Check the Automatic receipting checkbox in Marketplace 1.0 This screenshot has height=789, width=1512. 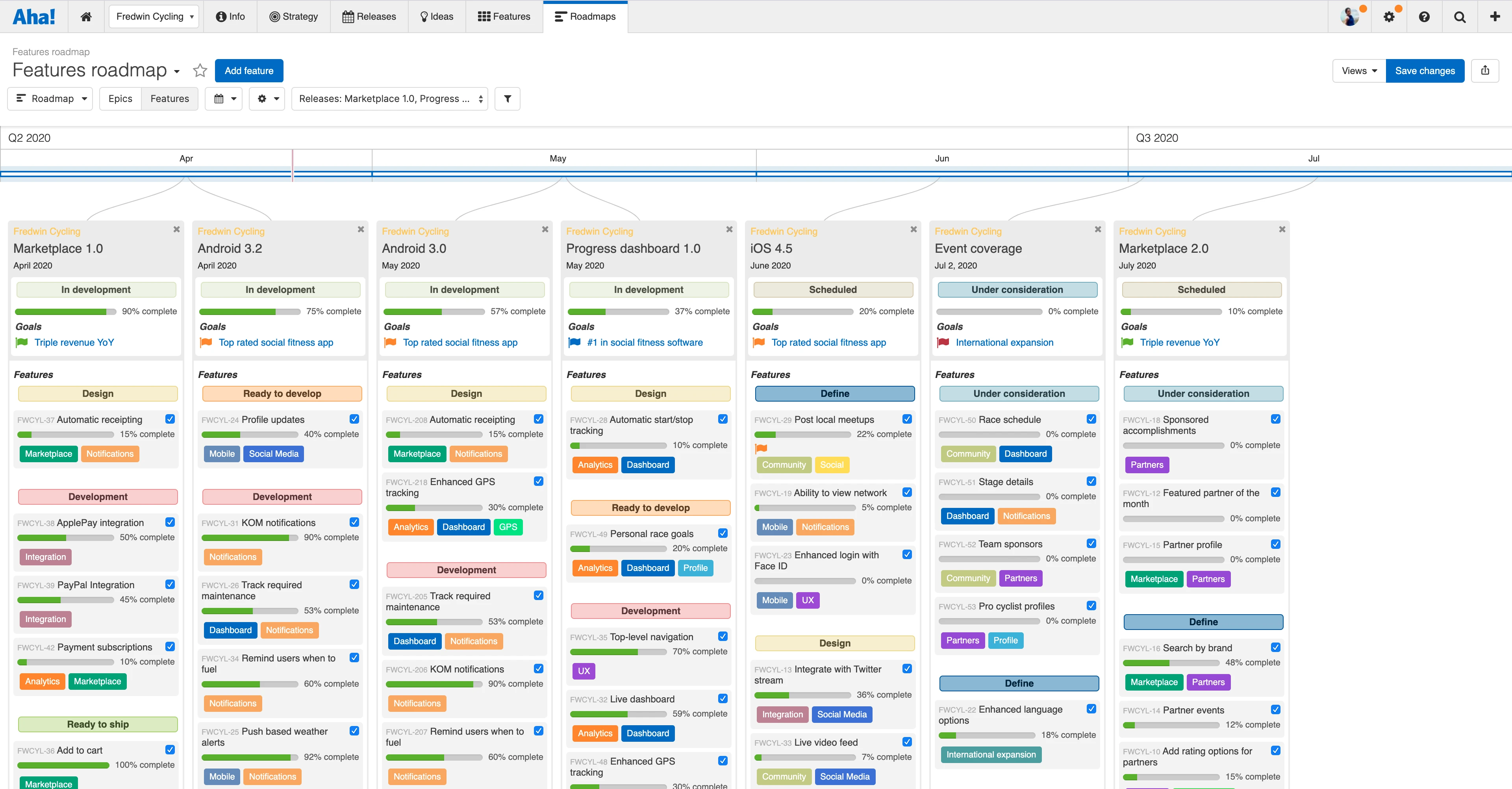pyautogui.click(x=170, y=419)
